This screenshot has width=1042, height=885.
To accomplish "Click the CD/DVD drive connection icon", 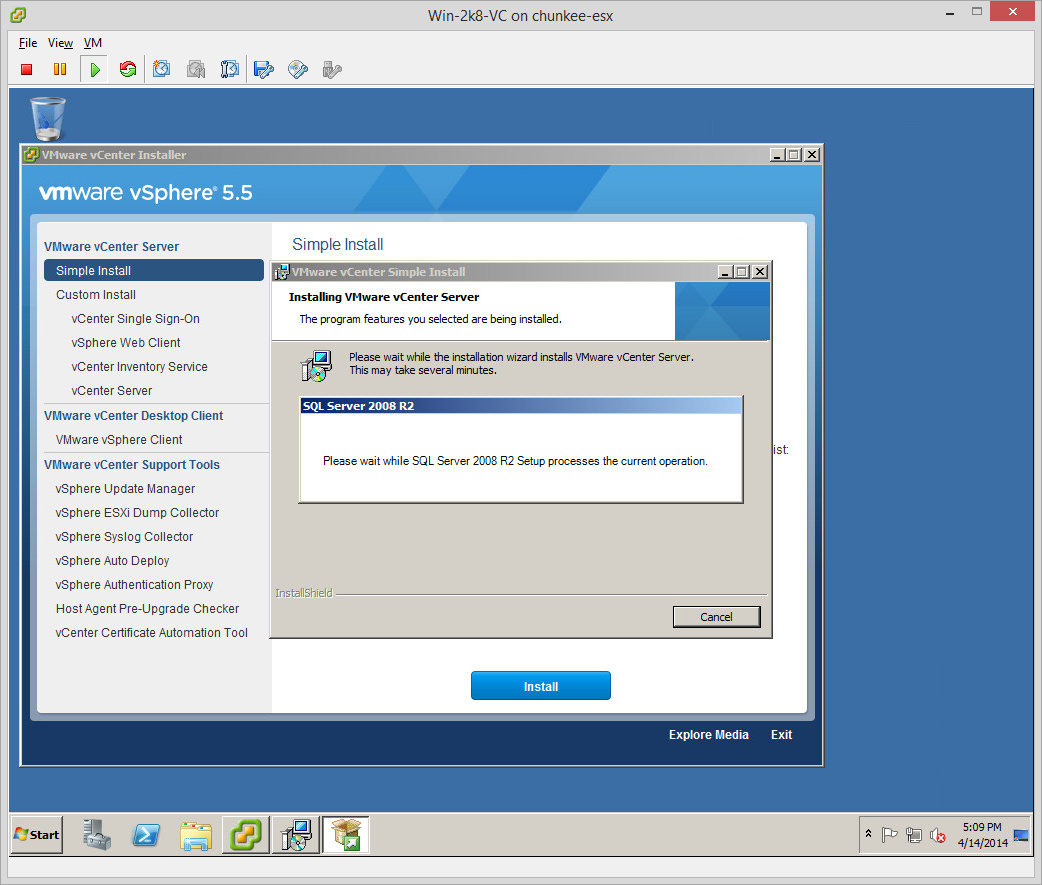I will (x=297, y=69).
